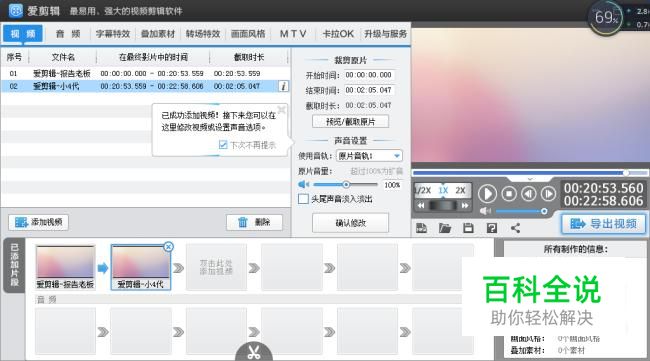Click the share icon

pyautogui.click(x=515, y=228)
